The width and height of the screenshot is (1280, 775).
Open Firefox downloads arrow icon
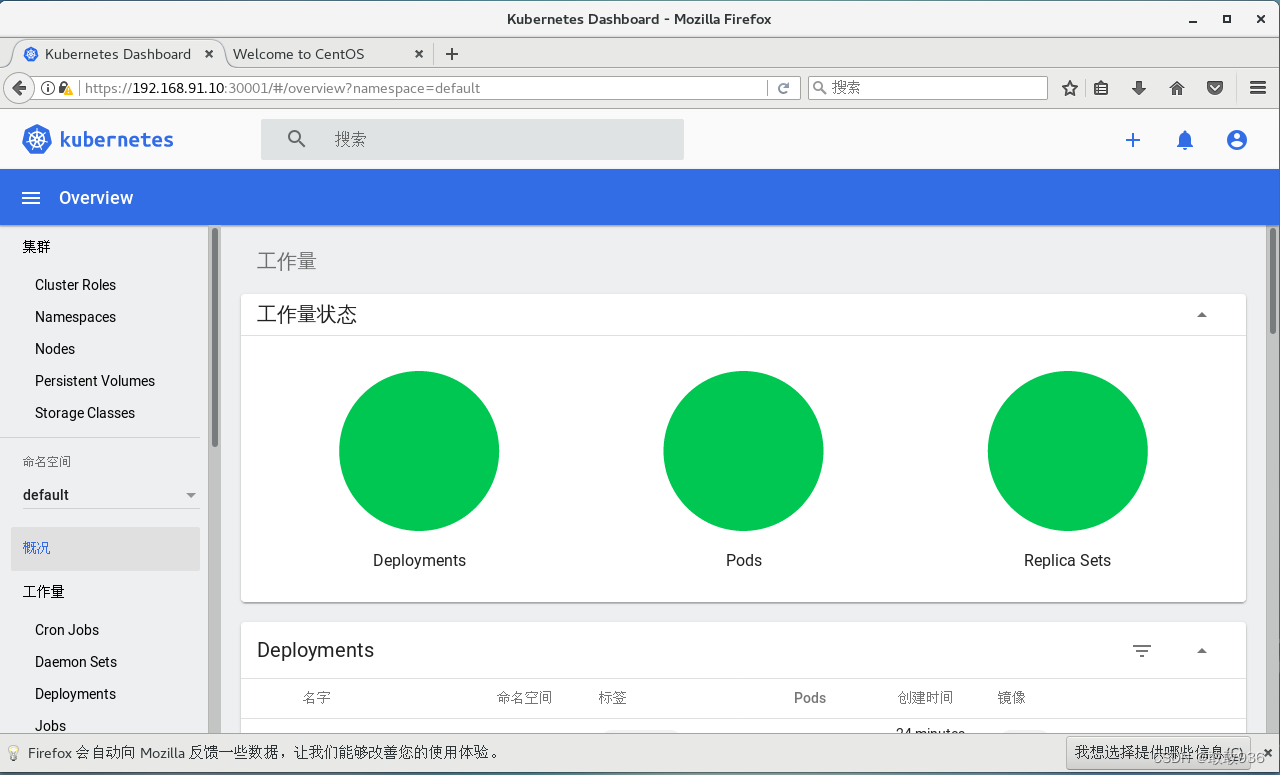[1138, 88]
